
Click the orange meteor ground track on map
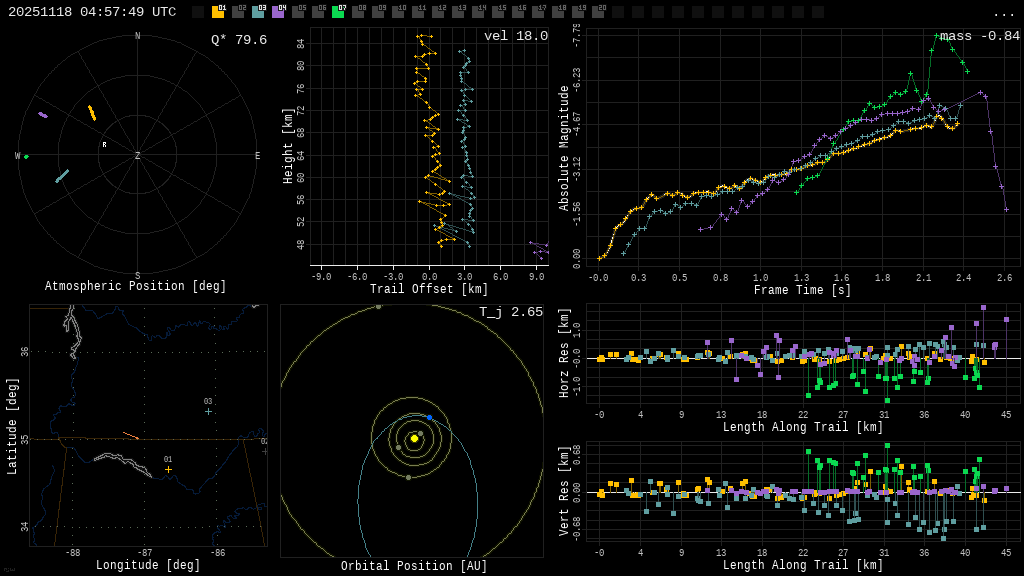point(130,435)
